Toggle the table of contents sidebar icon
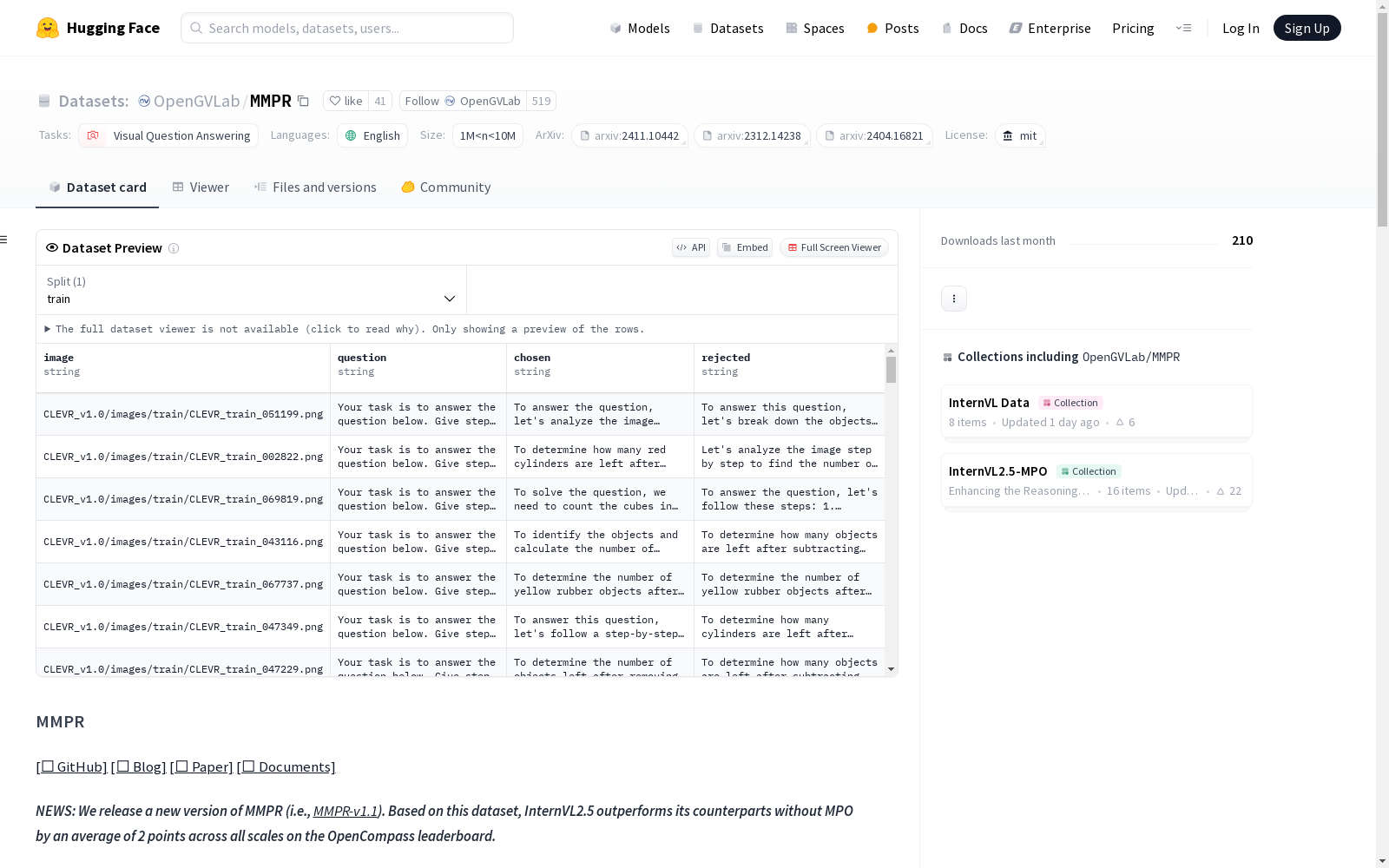This screenshot has height=868, width=1389. coord(3,240)
